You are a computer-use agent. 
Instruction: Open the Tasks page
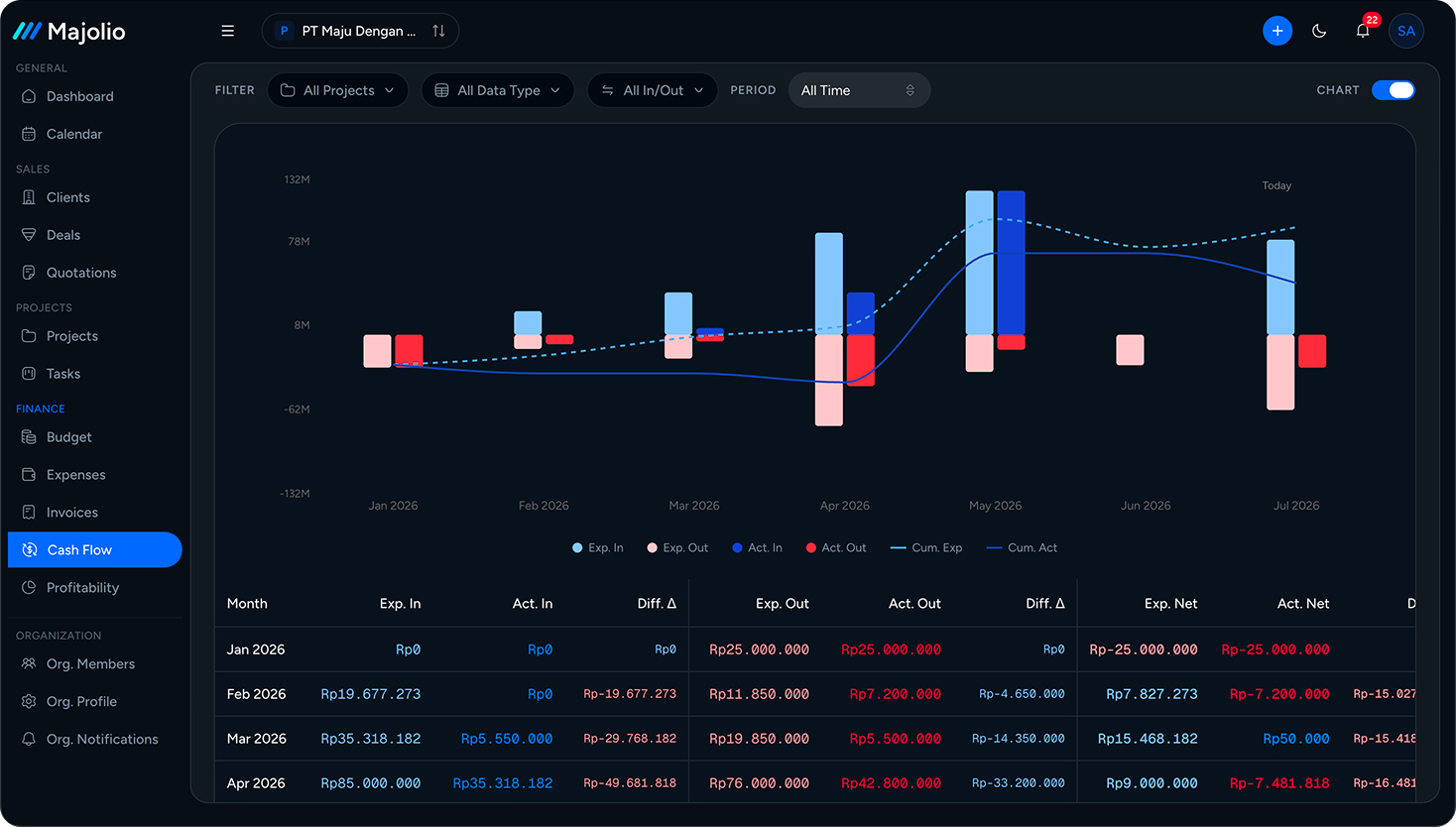95,374
